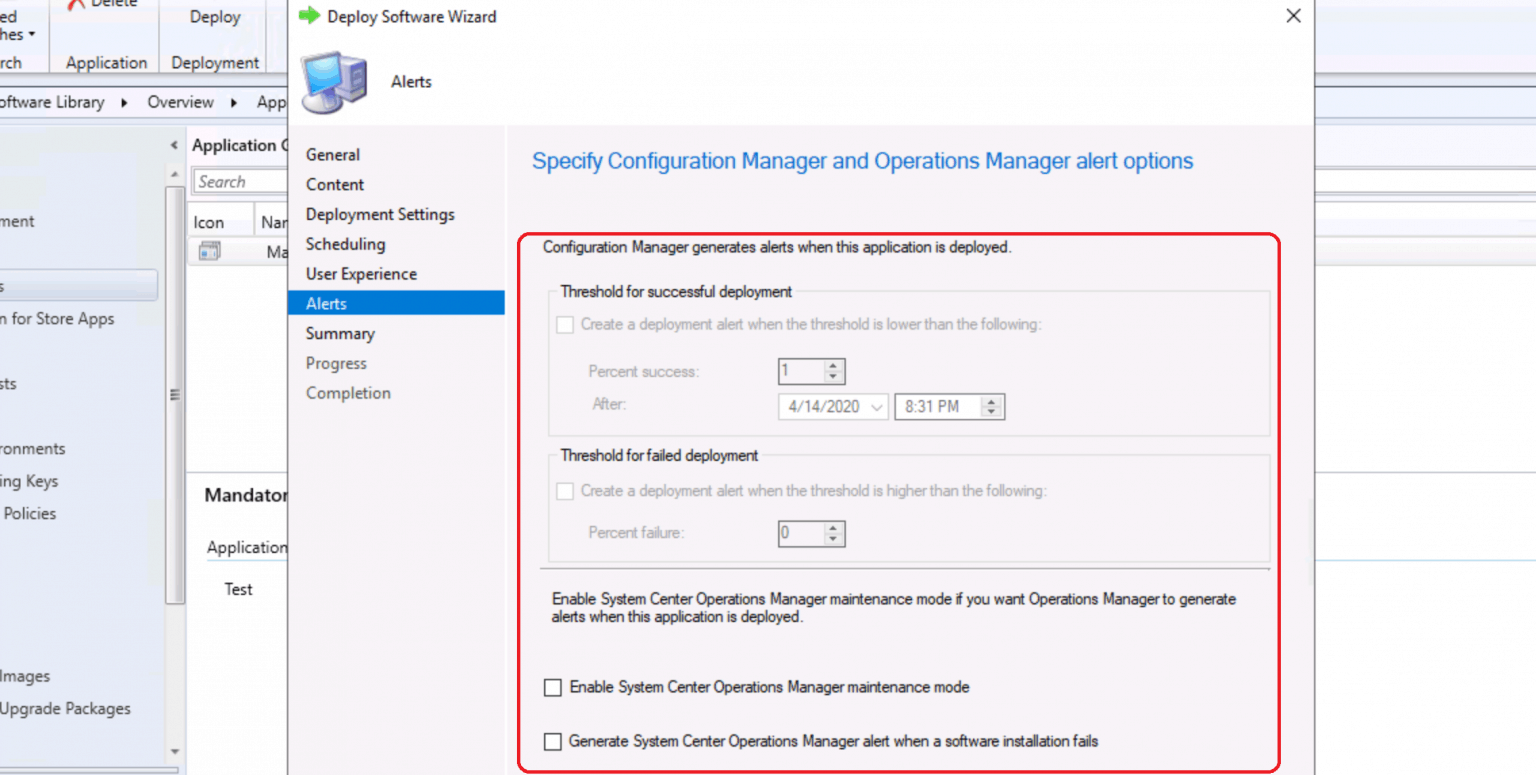Viewport: 1536px width, 775px height.
Task: Click the Delete ribbon icon
Action: pyautogui.click(x=76, y=4)
